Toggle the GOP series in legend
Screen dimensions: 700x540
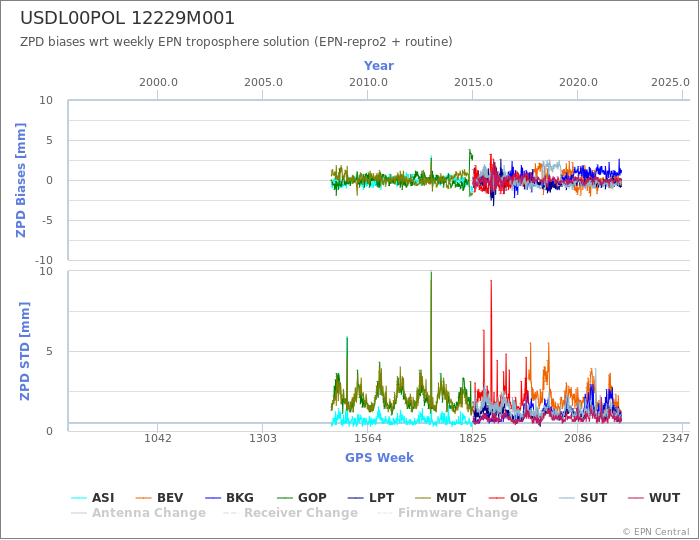click(302, 498)
